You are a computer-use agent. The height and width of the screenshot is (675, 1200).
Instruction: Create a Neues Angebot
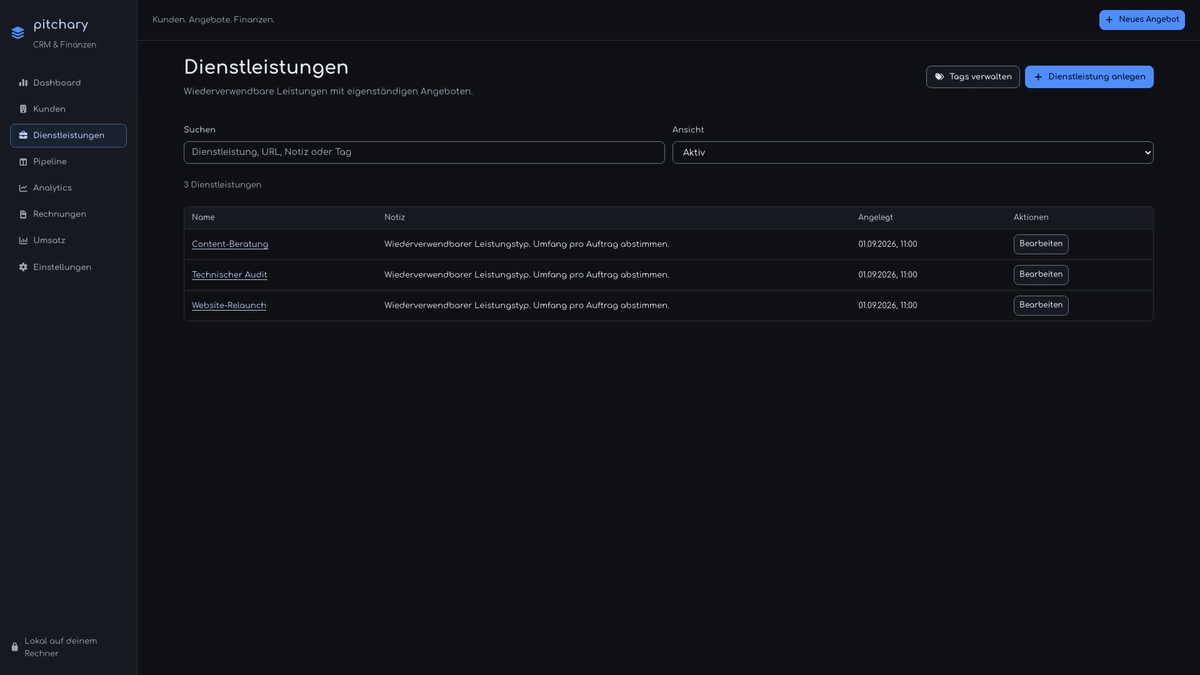[x=1142, y=20]
